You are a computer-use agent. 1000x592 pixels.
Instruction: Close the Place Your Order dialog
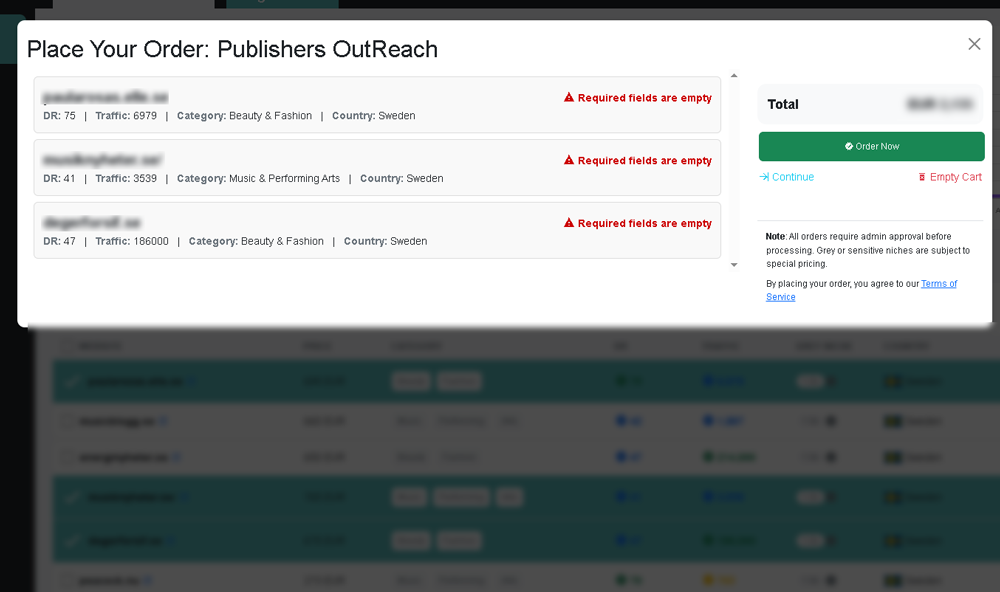click(x=974, y=44)
